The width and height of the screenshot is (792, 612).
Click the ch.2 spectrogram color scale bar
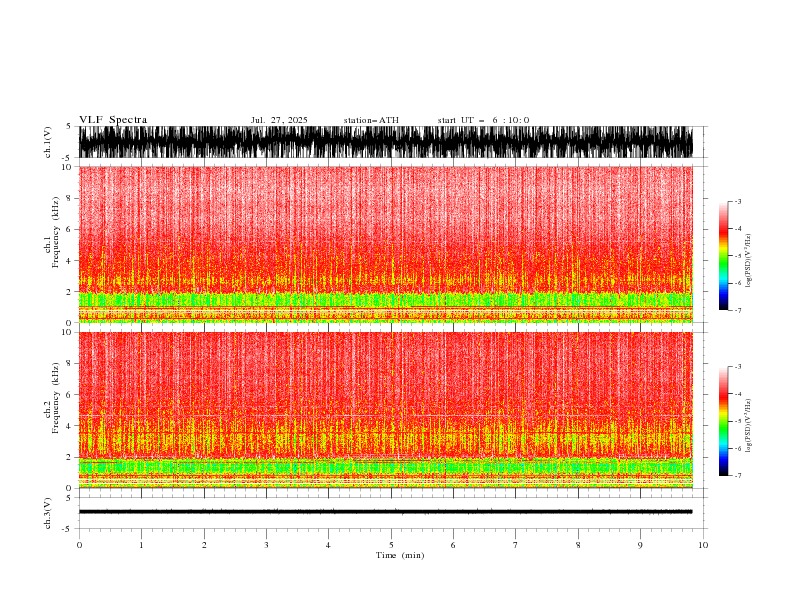pos(723,421)
